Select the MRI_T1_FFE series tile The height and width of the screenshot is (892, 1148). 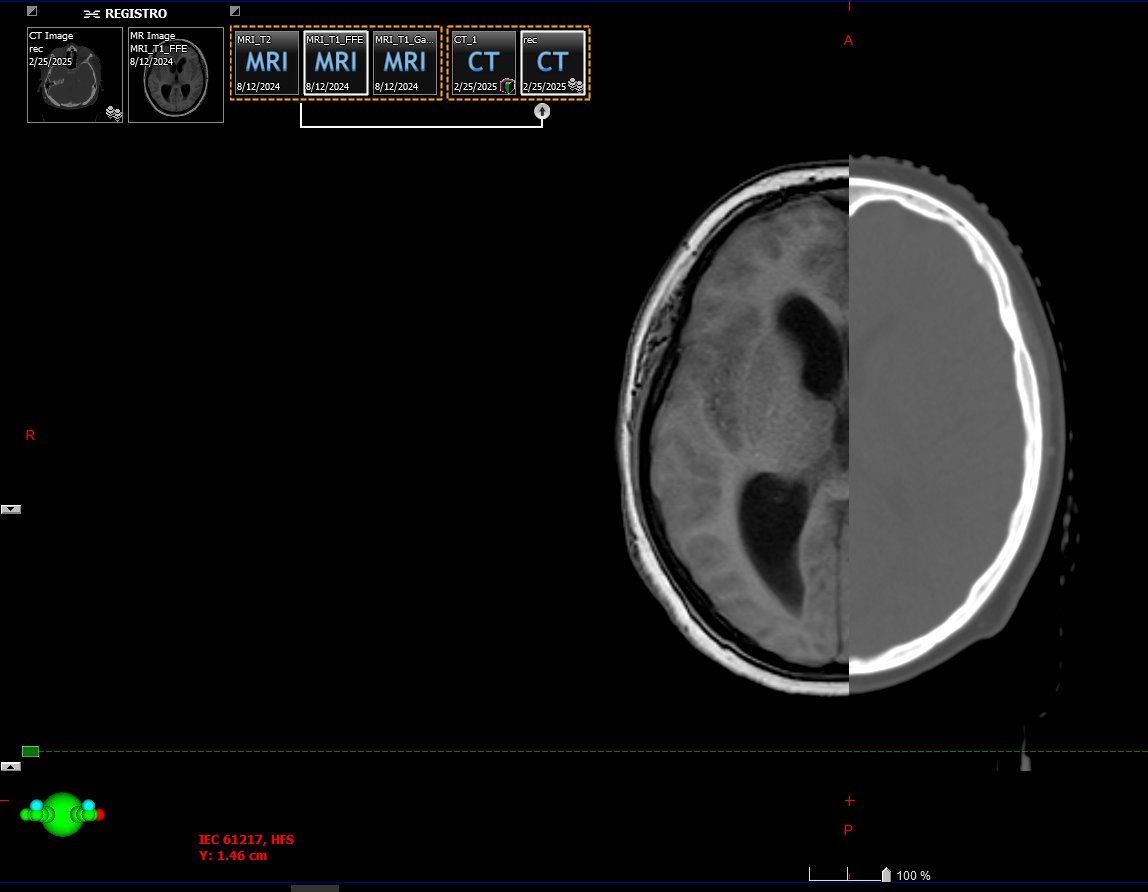click(335, 63)
